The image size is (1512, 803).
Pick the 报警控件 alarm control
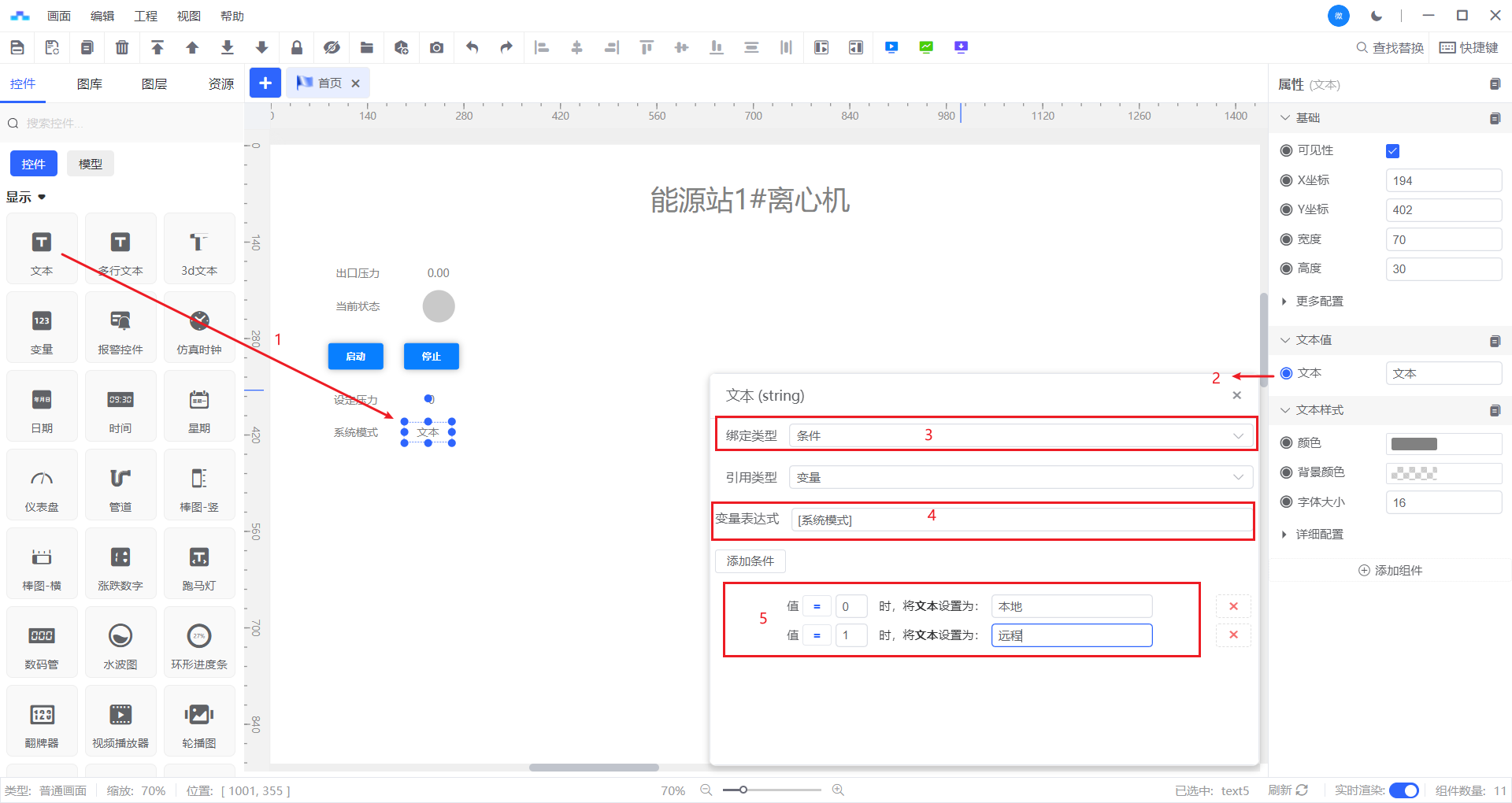coord(120,328)
